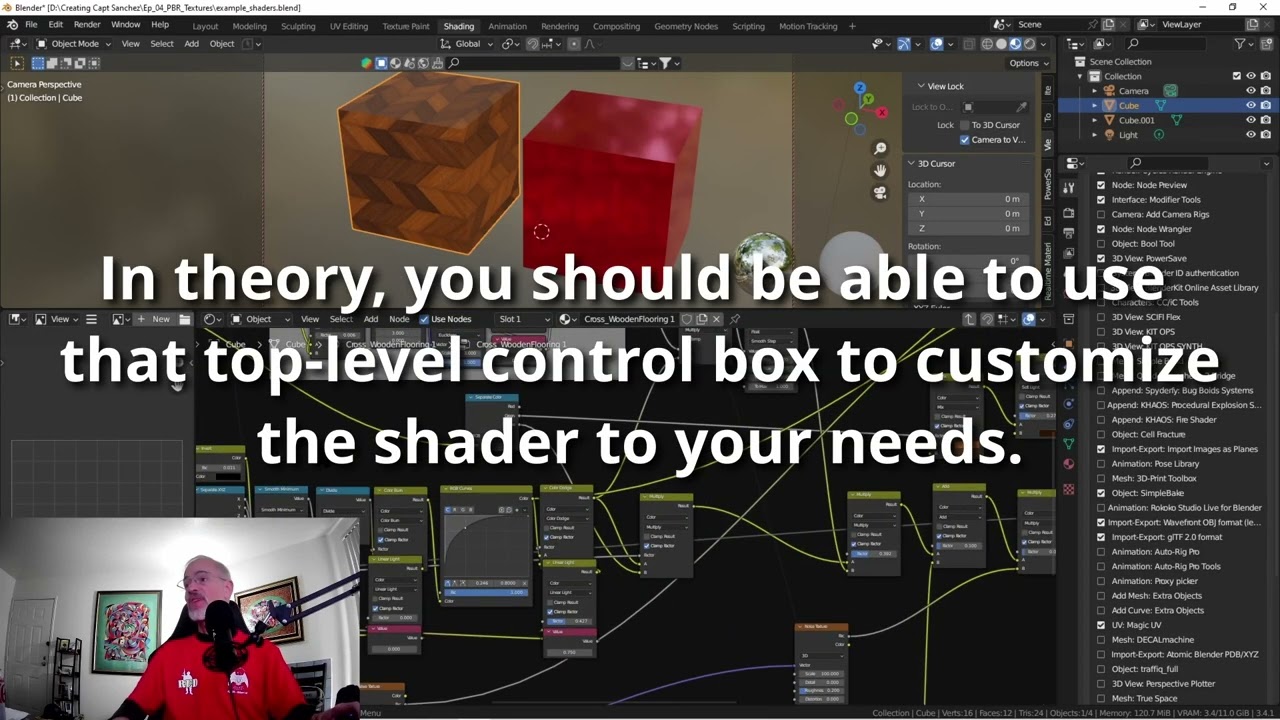
Task: Open the Render menu
Action: coord(87,25)
